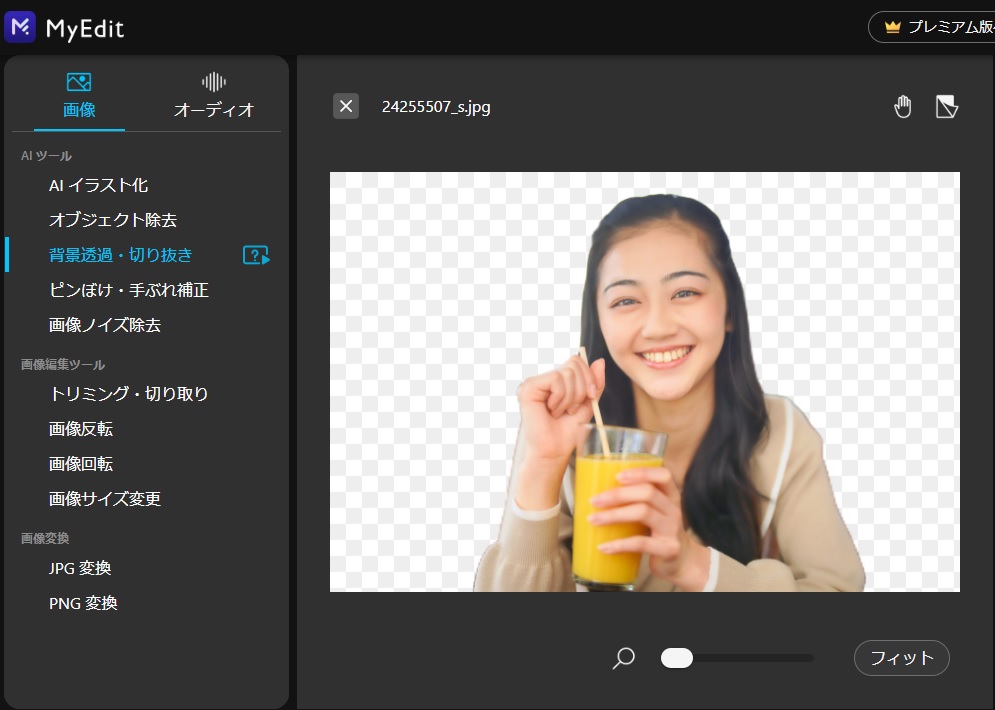This screenshot has width=995, height=710.
Task: Click the AI ツール section heading
Action: pyautogui.click(x=46, y=156)
